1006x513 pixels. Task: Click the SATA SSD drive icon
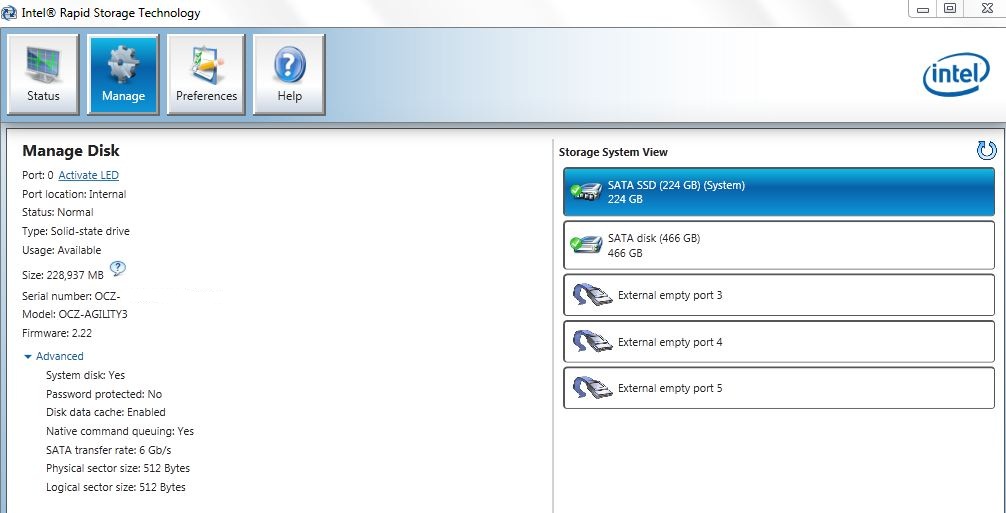pos(585,191)
